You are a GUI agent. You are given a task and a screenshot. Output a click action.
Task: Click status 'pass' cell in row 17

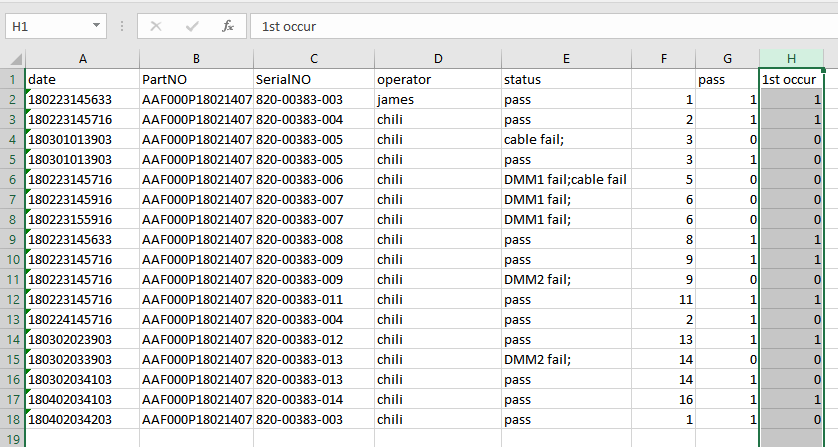pyautogui.click(x=566, y=399)
